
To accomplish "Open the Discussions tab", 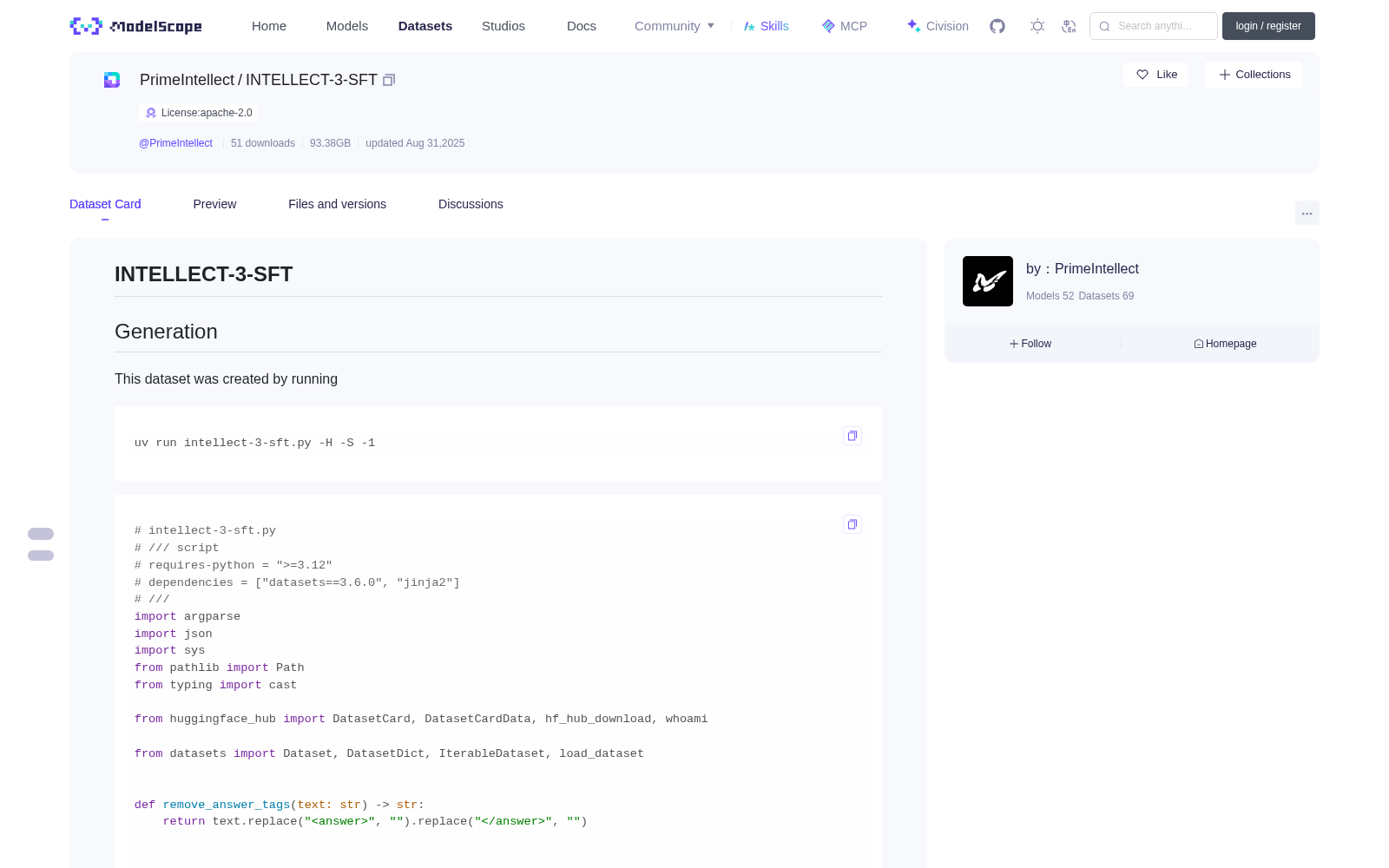I will click(x=471, y=204).
